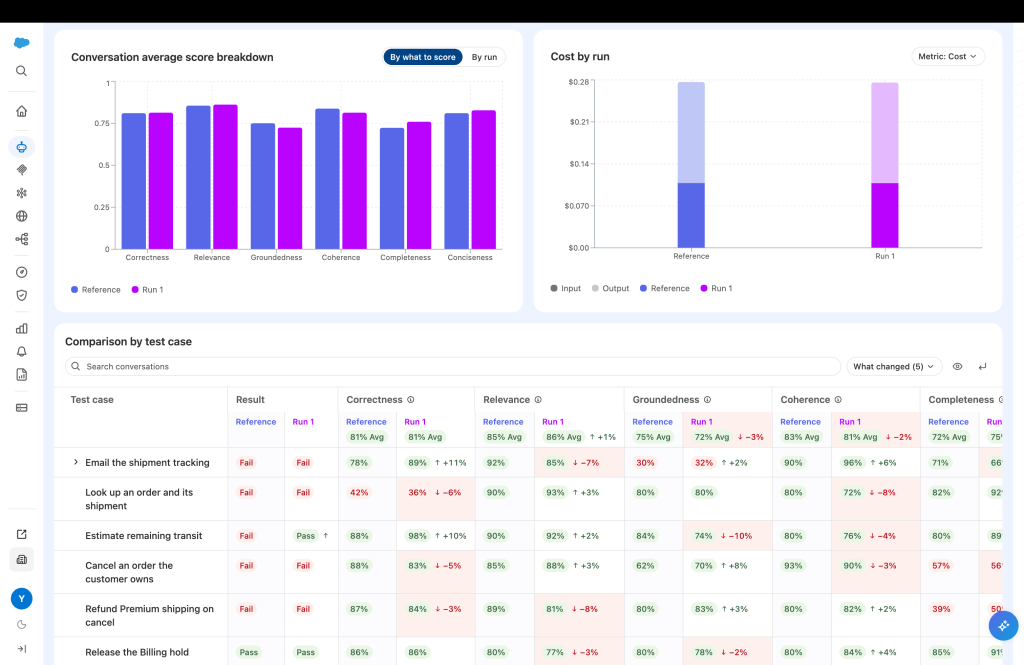Click Run 1 sub-header under Result
Viewport: 1024px width, 665px height.
(x=303, y=422)
